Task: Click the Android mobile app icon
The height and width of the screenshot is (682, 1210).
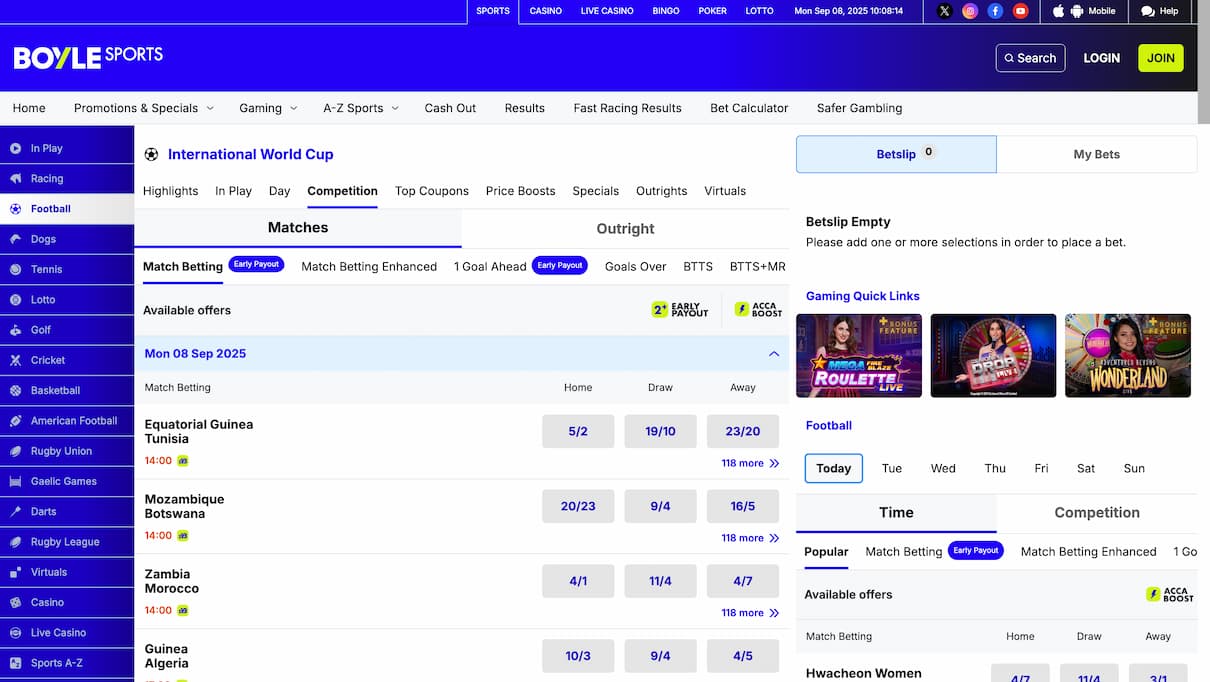Action: 1077,11
